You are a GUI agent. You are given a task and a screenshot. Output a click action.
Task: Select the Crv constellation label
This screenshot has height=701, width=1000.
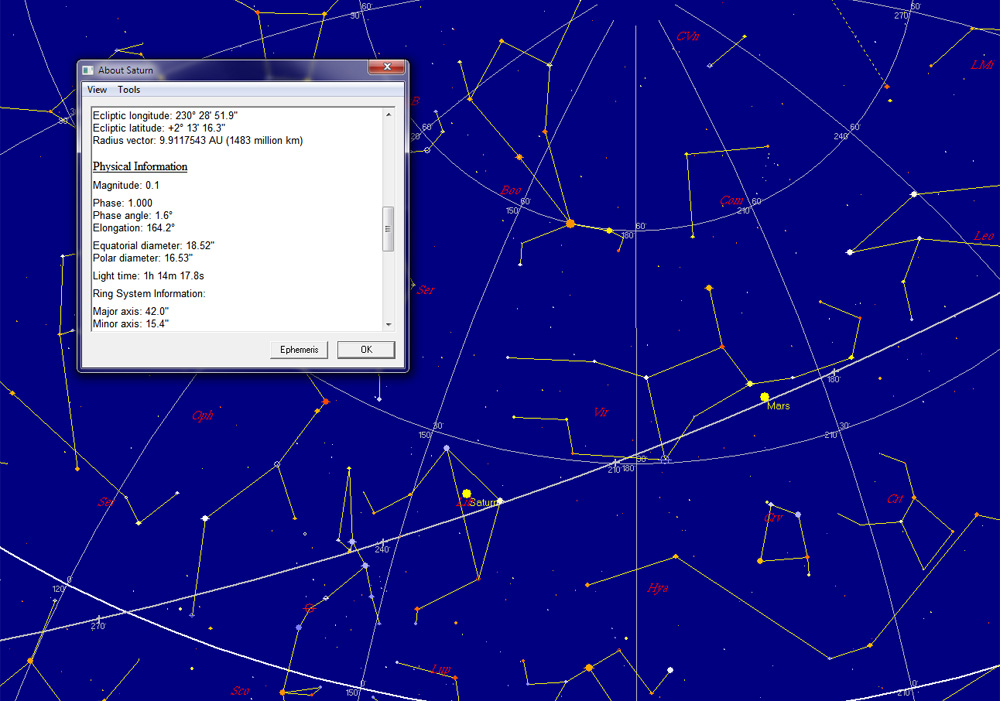(773, 517)
